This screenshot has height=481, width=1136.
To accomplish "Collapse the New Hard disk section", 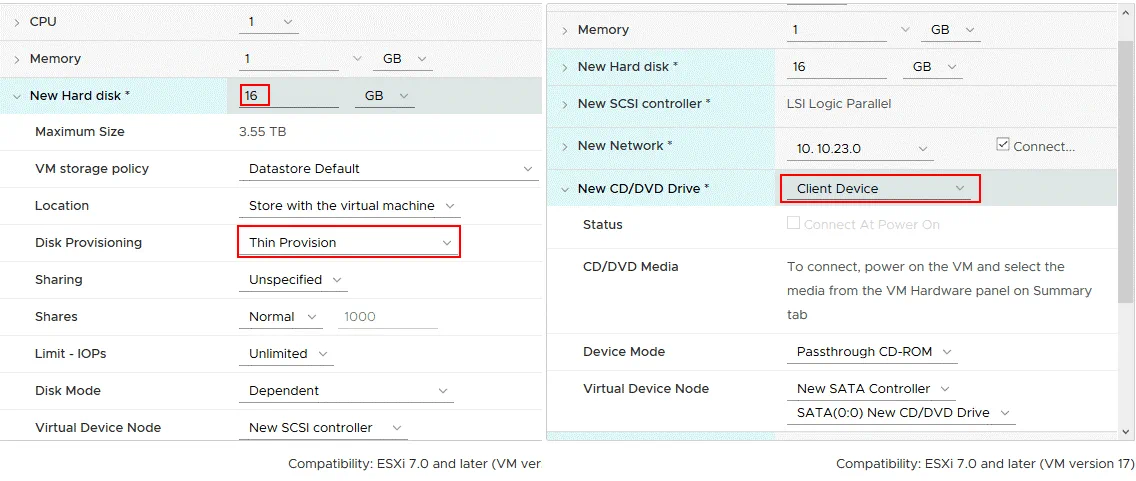I will (x=17, y=96).
